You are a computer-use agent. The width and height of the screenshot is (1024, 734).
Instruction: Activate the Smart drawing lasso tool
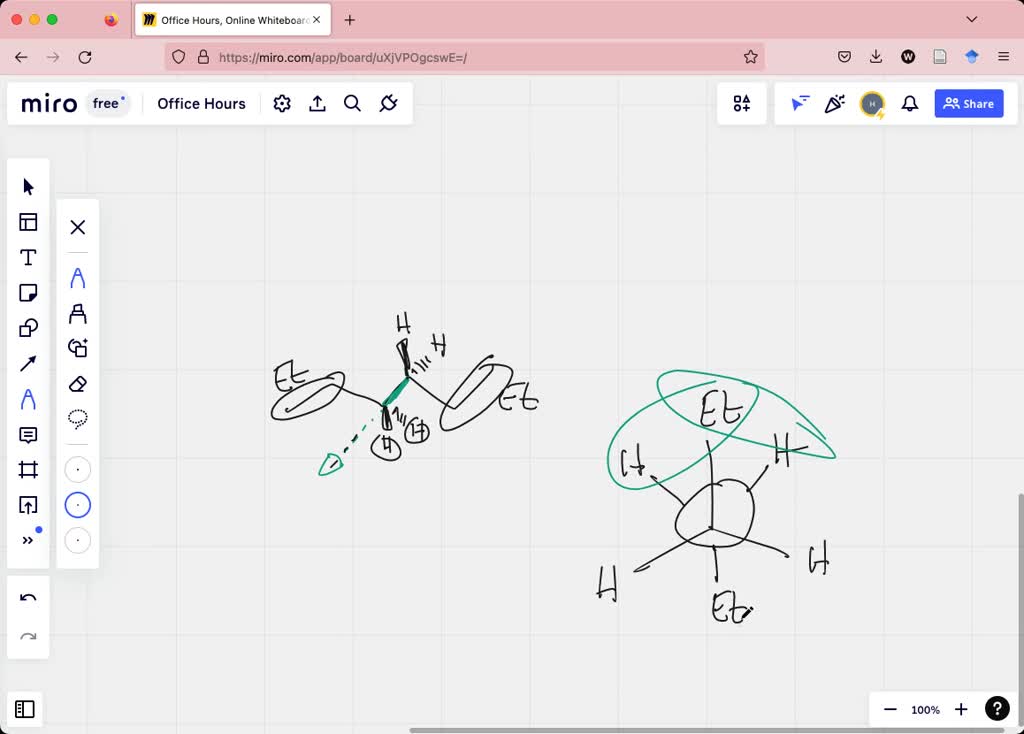tap(77, 419)
